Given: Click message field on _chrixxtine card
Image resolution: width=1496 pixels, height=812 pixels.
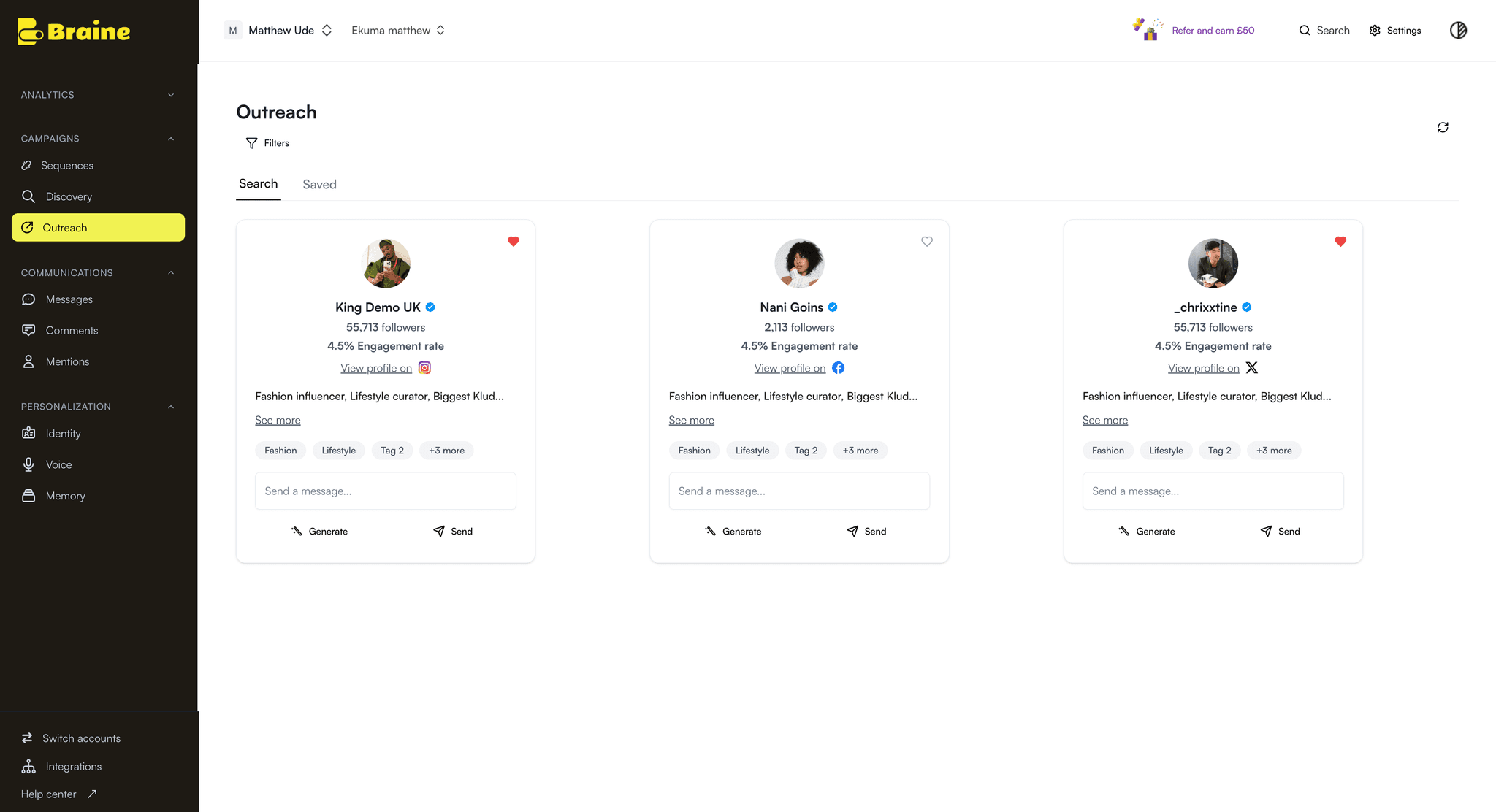Looking at the screenshot, I should pos(1213,491).
